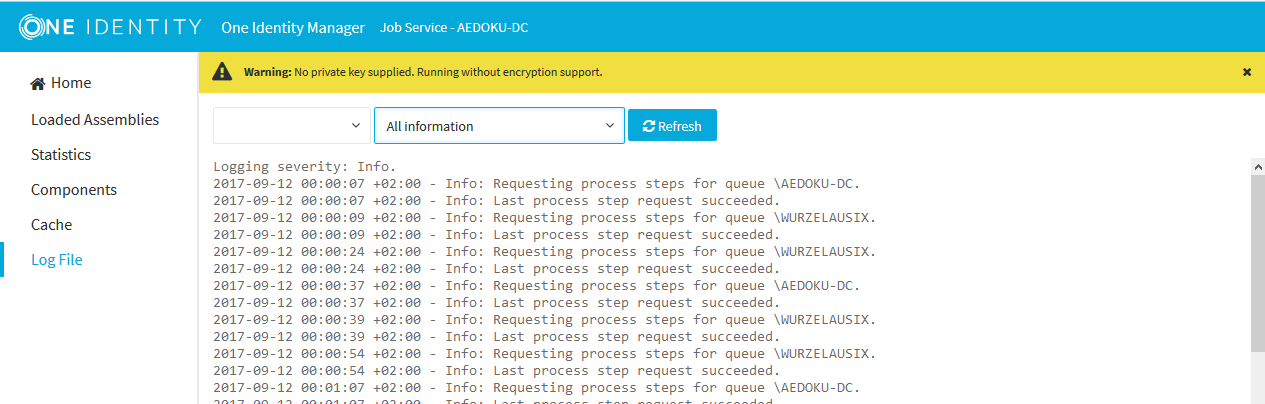Click the 'Logging severity: Info.' line
This screenshot has width=1265, height=404.
coord(305,167)
